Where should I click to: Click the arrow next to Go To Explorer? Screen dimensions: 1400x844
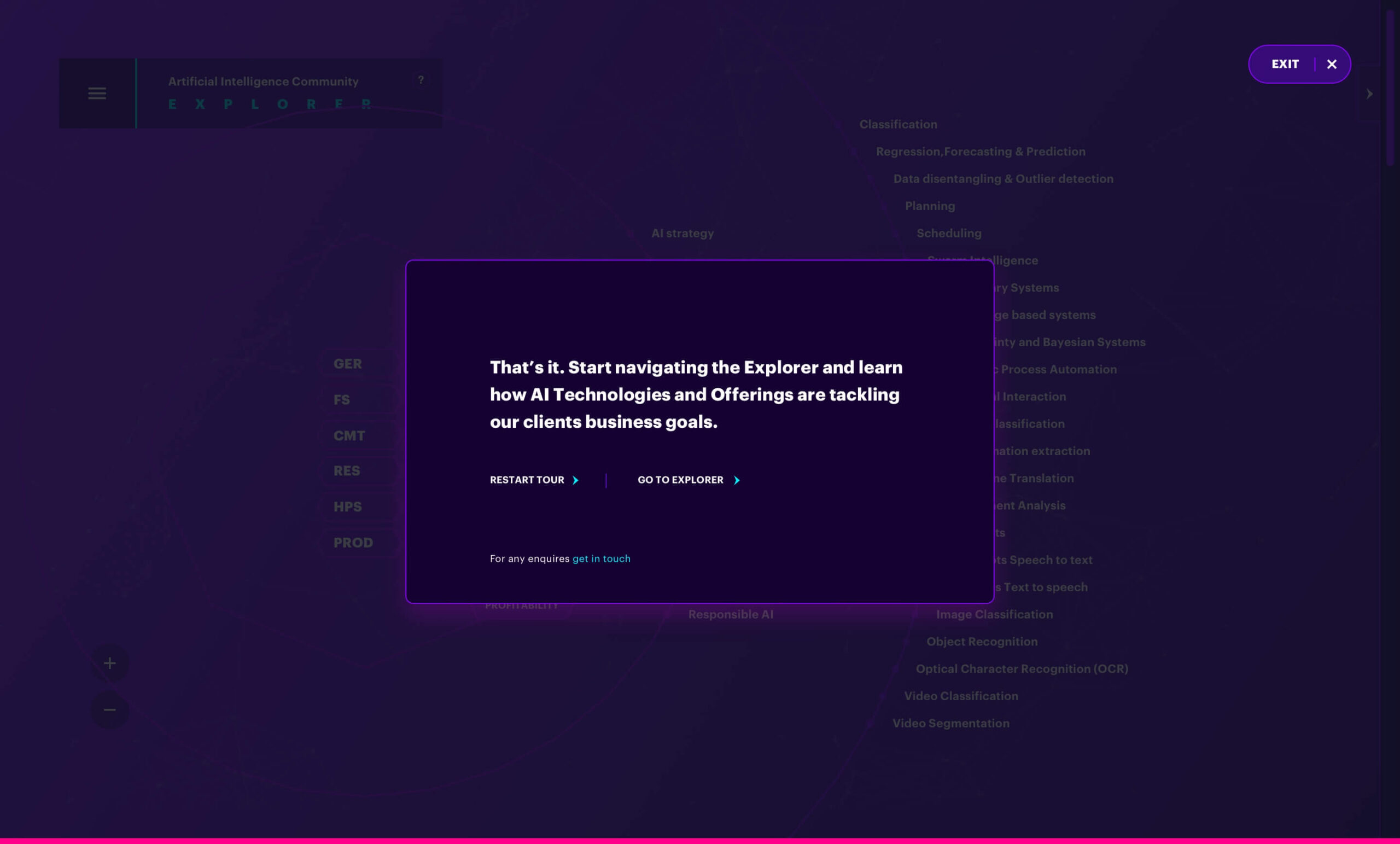click(x=737, y=480)
